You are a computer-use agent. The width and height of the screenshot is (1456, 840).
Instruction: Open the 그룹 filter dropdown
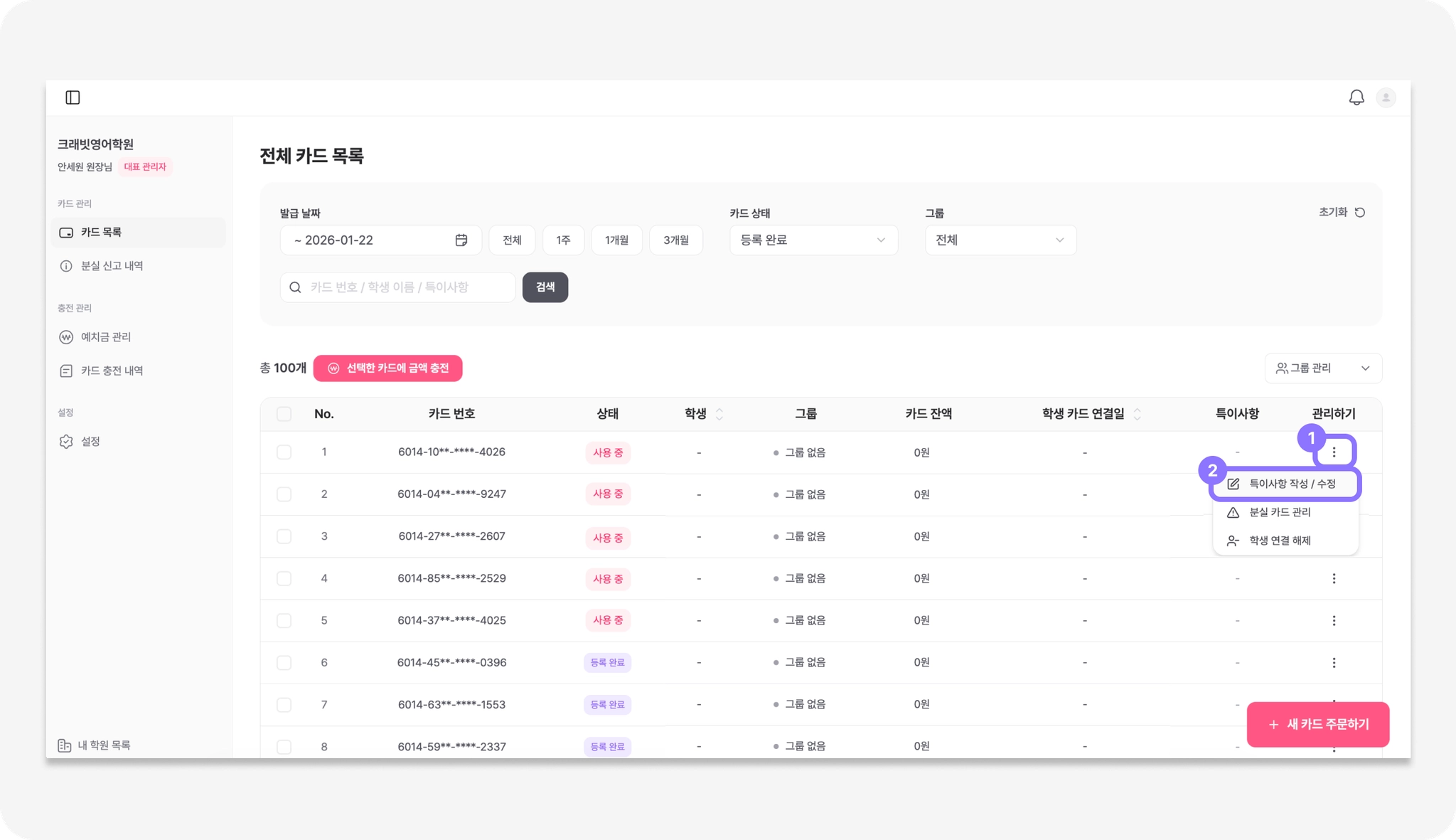(x=1000, y=240)
